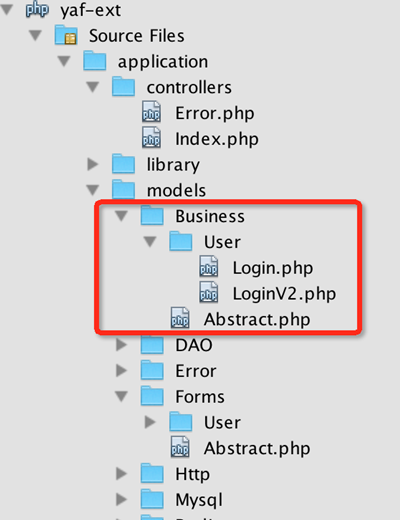Screen dimensions: 400x520
Task: Expand the User folder under Forms
Action: click(150, 422)
